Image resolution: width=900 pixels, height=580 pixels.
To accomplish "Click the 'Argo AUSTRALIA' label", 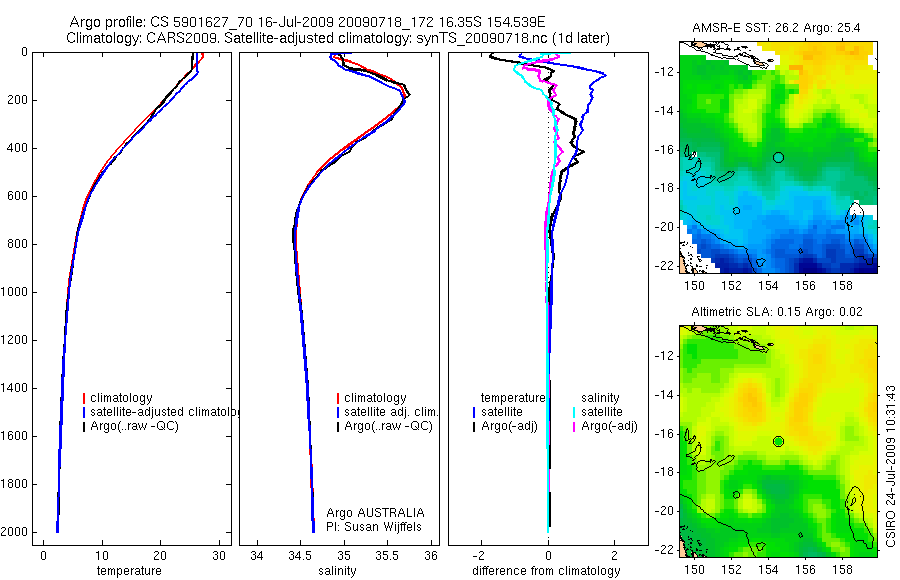I will pos(375,513).
